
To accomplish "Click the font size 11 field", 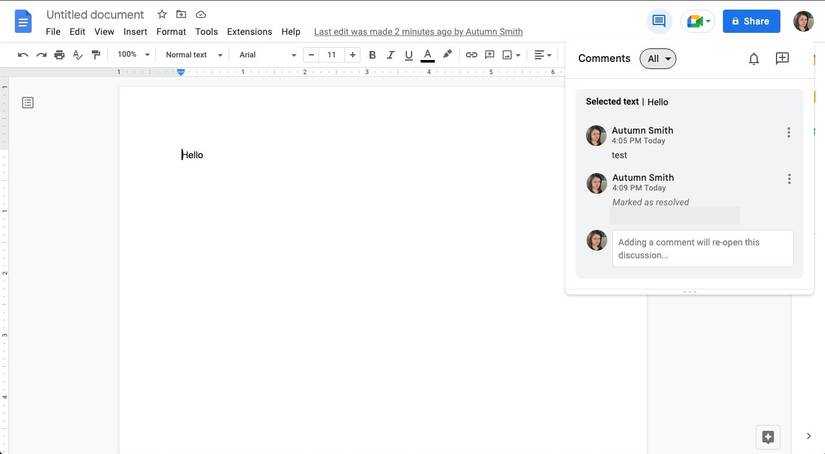I will (x=331, y=55).
